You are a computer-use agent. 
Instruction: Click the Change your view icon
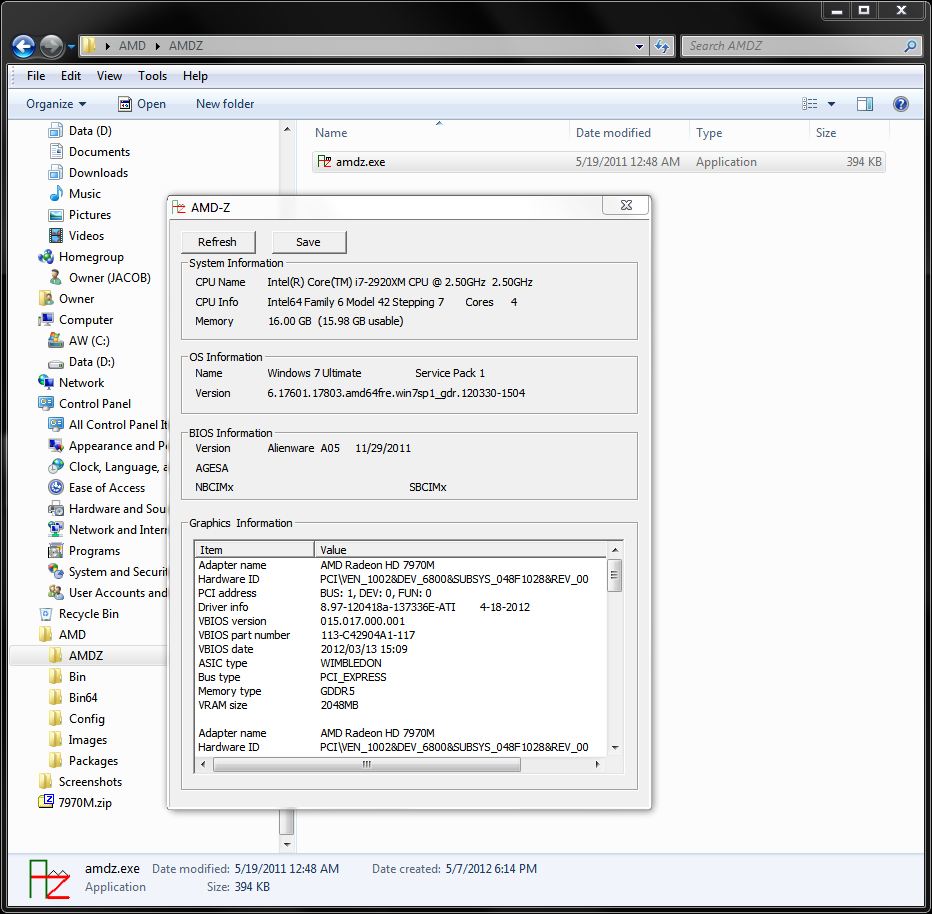click(810, 104)
